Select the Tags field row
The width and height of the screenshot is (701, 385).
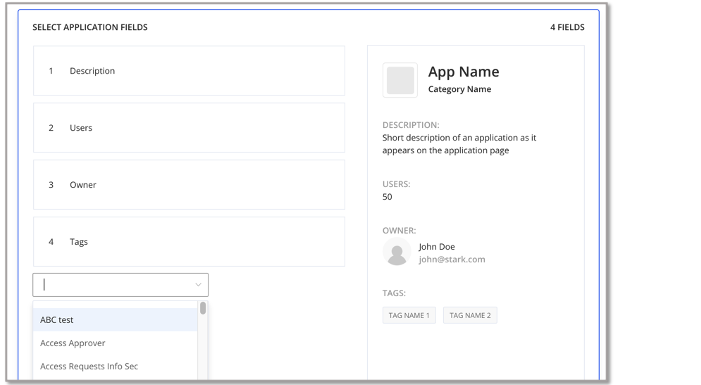click(189, 241)
